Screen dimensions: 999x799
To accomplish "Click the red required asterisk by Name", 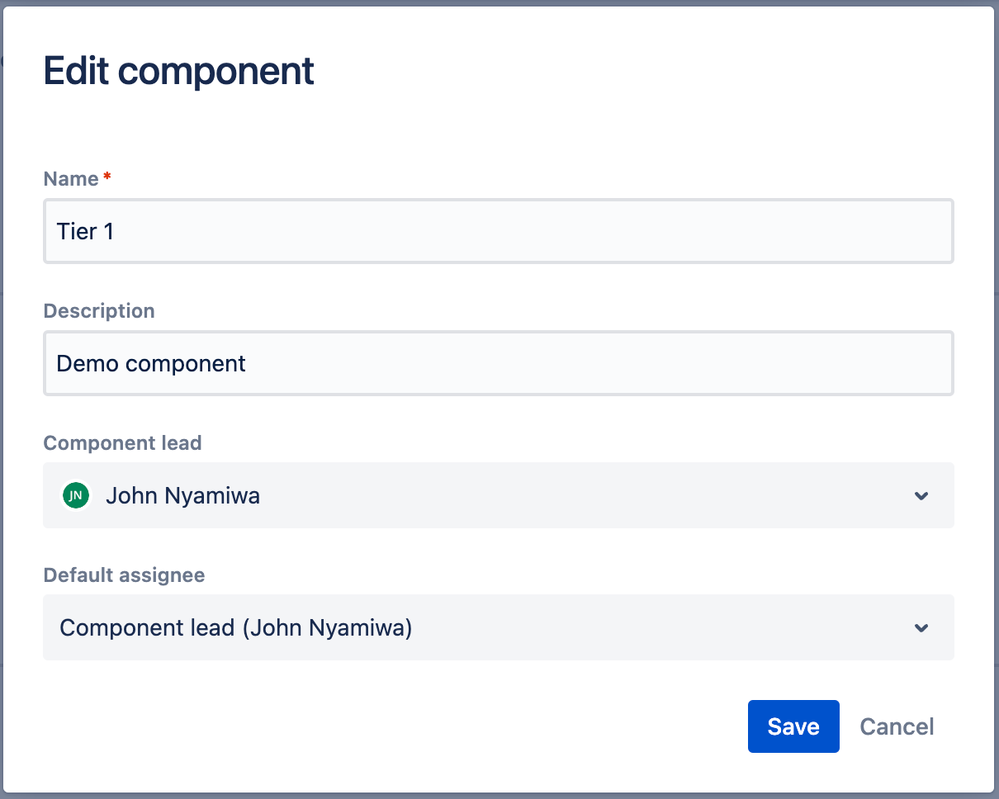I will point(107,176).
